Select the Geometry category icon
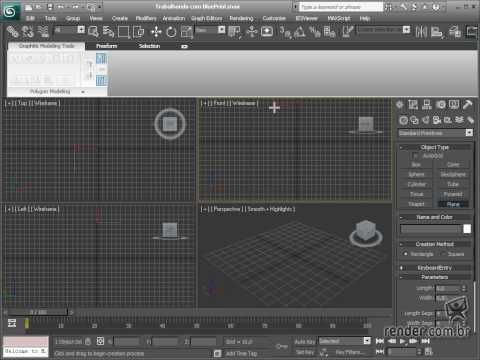480x360 pixels. click(403, 120)
